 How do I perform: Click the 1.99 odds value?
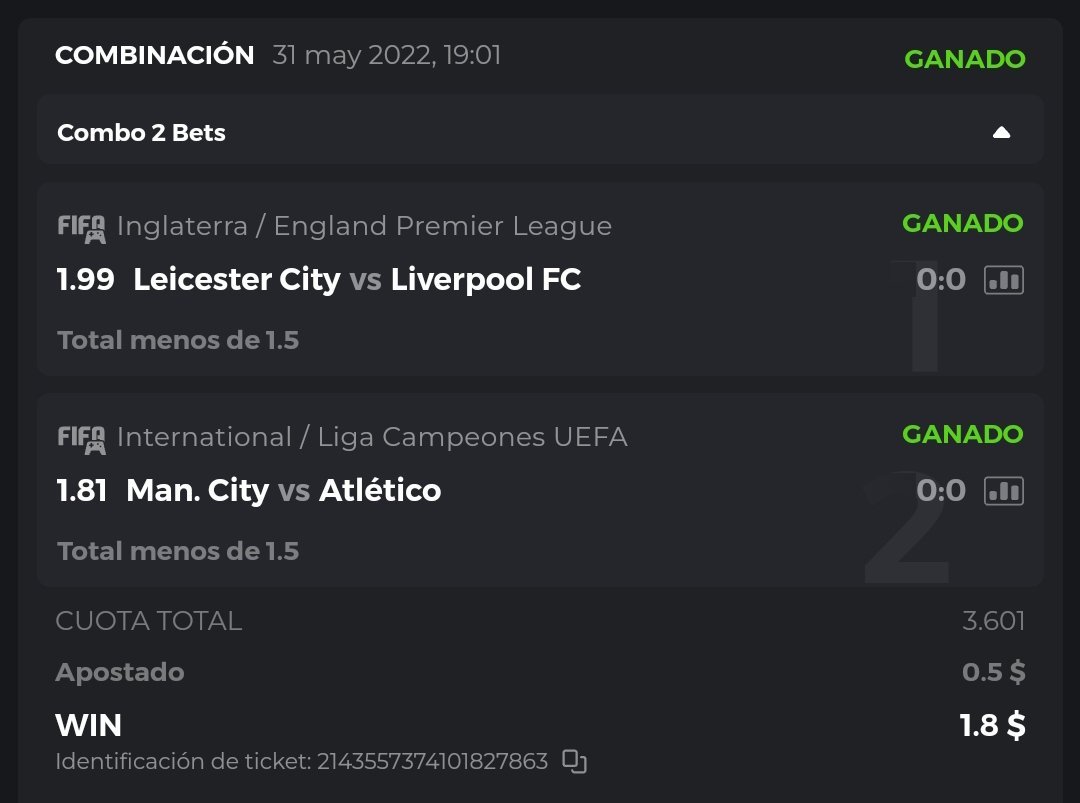click(85, 280)
